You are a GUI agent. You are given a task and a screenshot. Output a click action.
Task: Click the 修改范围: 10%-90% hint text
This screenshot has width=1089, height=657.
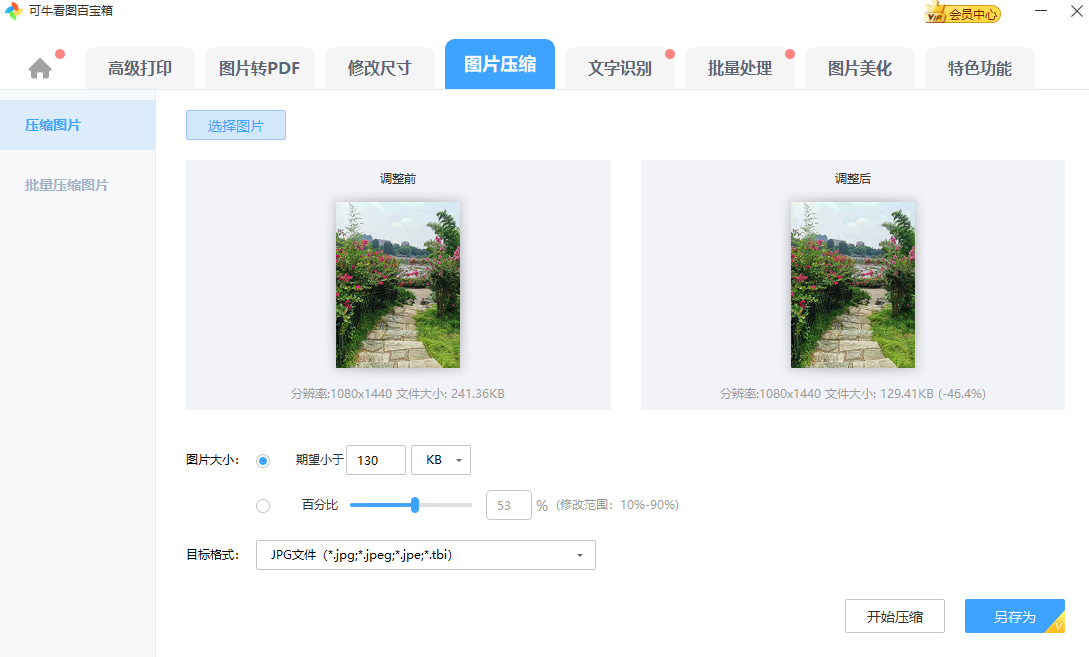pos(617,505)
